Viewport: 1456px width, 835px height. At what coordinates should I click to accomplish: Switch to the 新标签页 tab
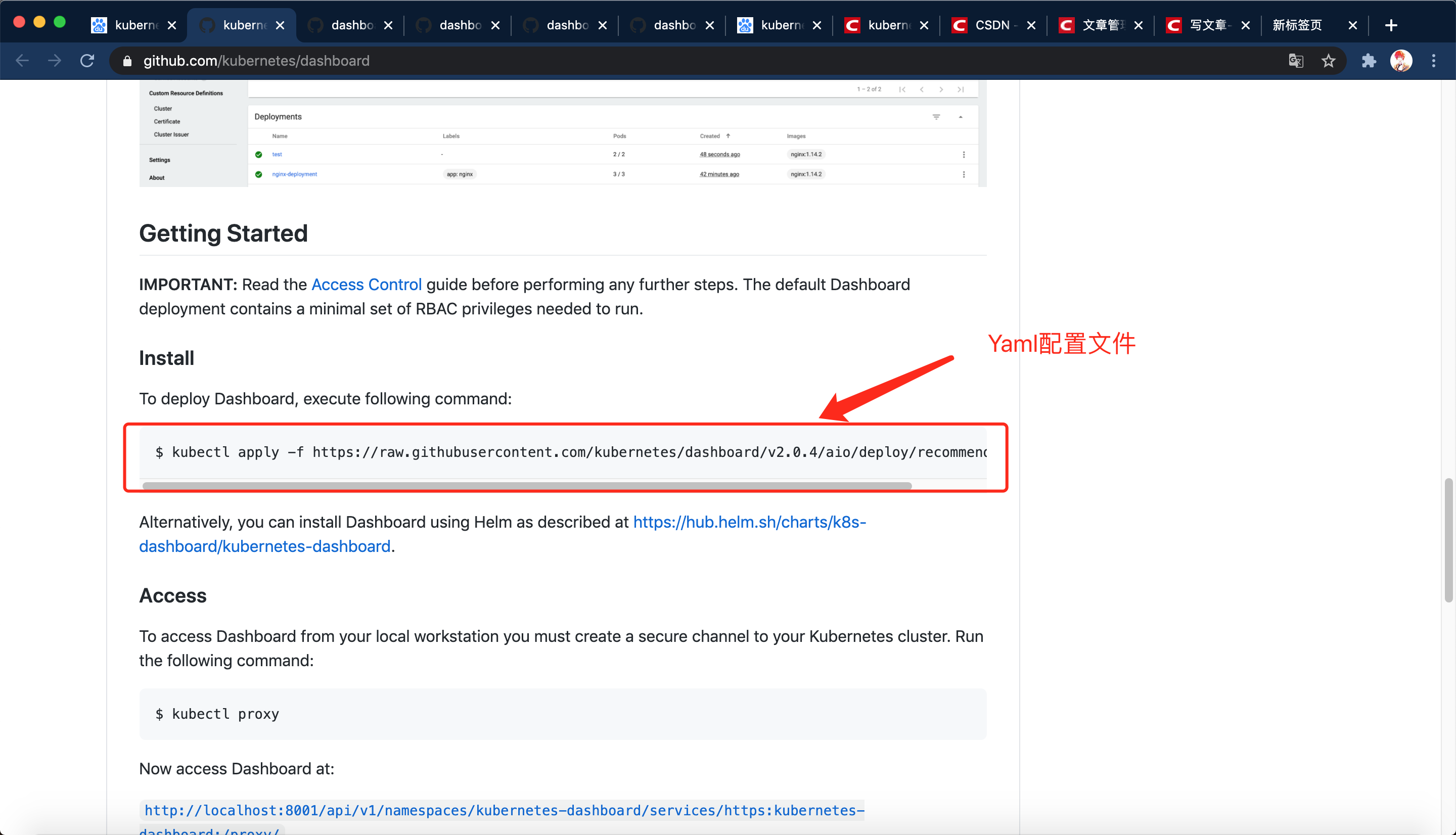point(1297,25)
